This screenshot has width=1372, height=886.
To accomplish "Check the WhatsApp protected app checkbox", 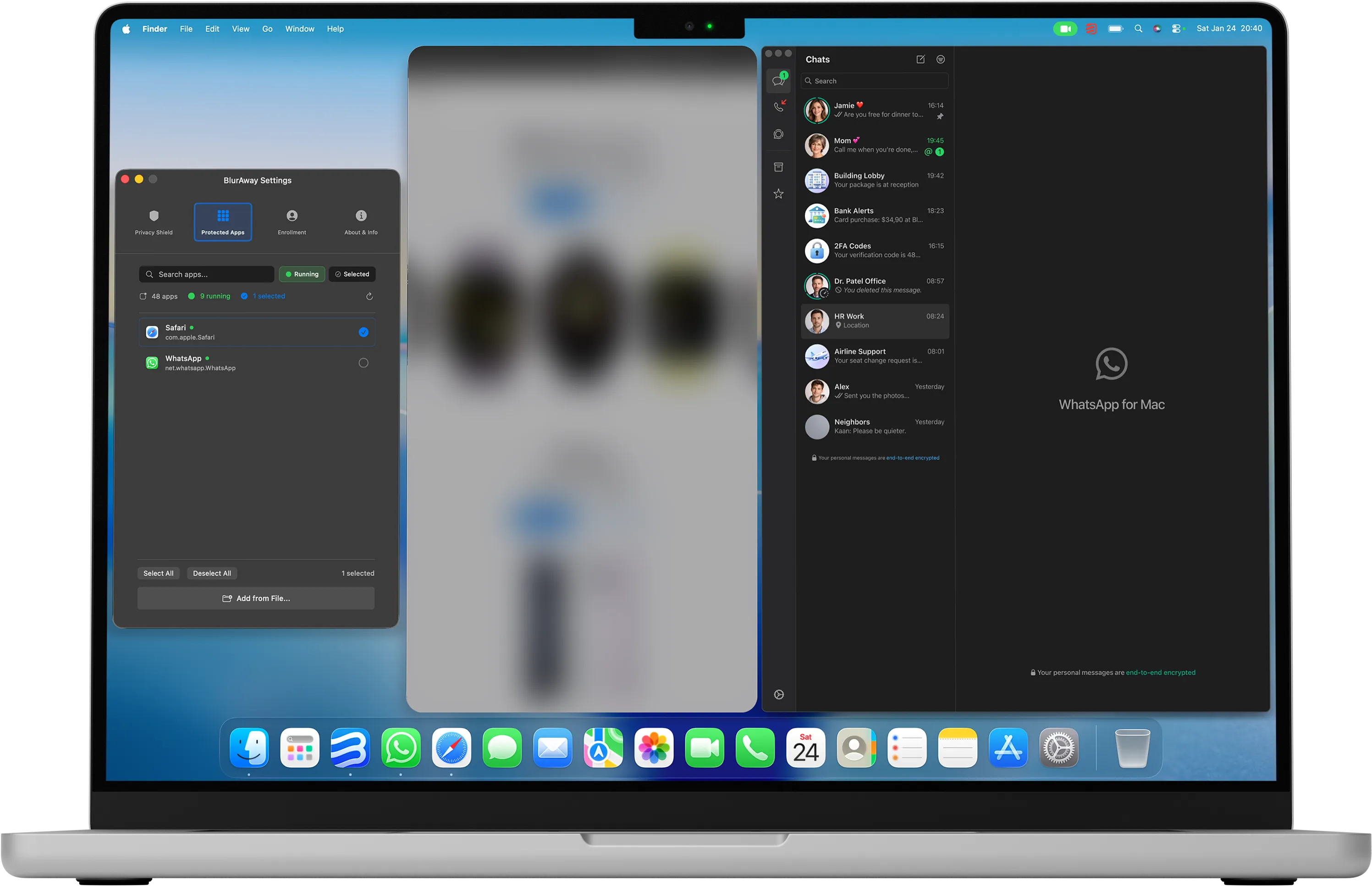I will click(x=364, y=363).
